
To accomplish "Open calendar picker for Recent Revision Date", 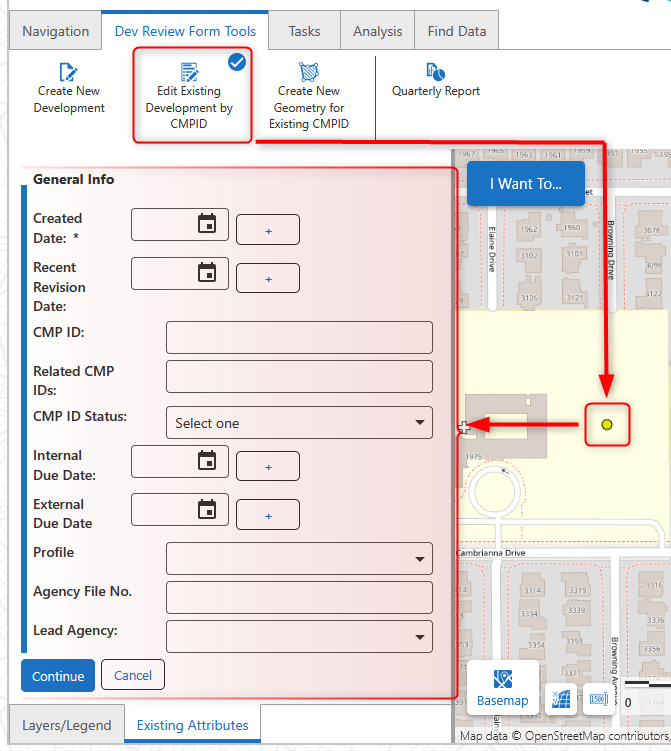I will (x=207, y=272).
